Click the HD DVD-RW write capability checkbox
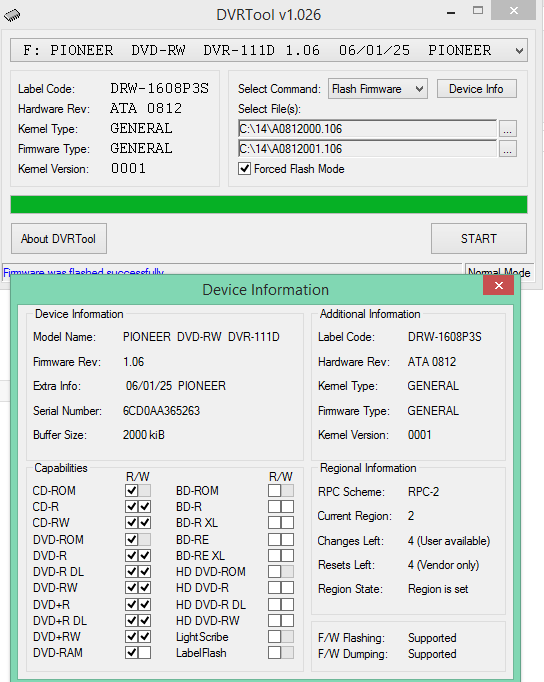The width and height of the screenshot is (544, 682). tap(287, 621)
